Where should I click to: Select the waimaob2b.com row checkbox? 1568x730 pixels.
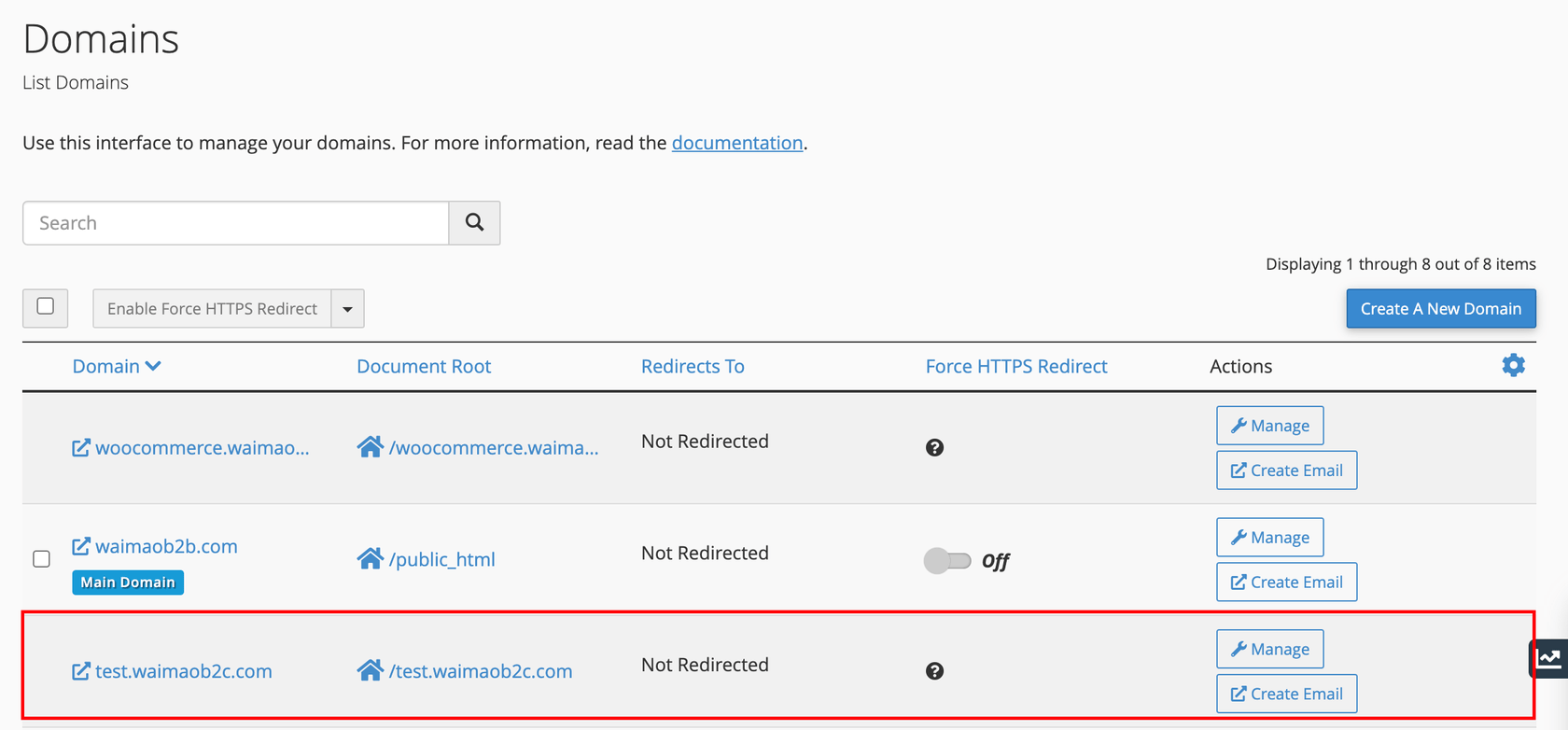41,559
